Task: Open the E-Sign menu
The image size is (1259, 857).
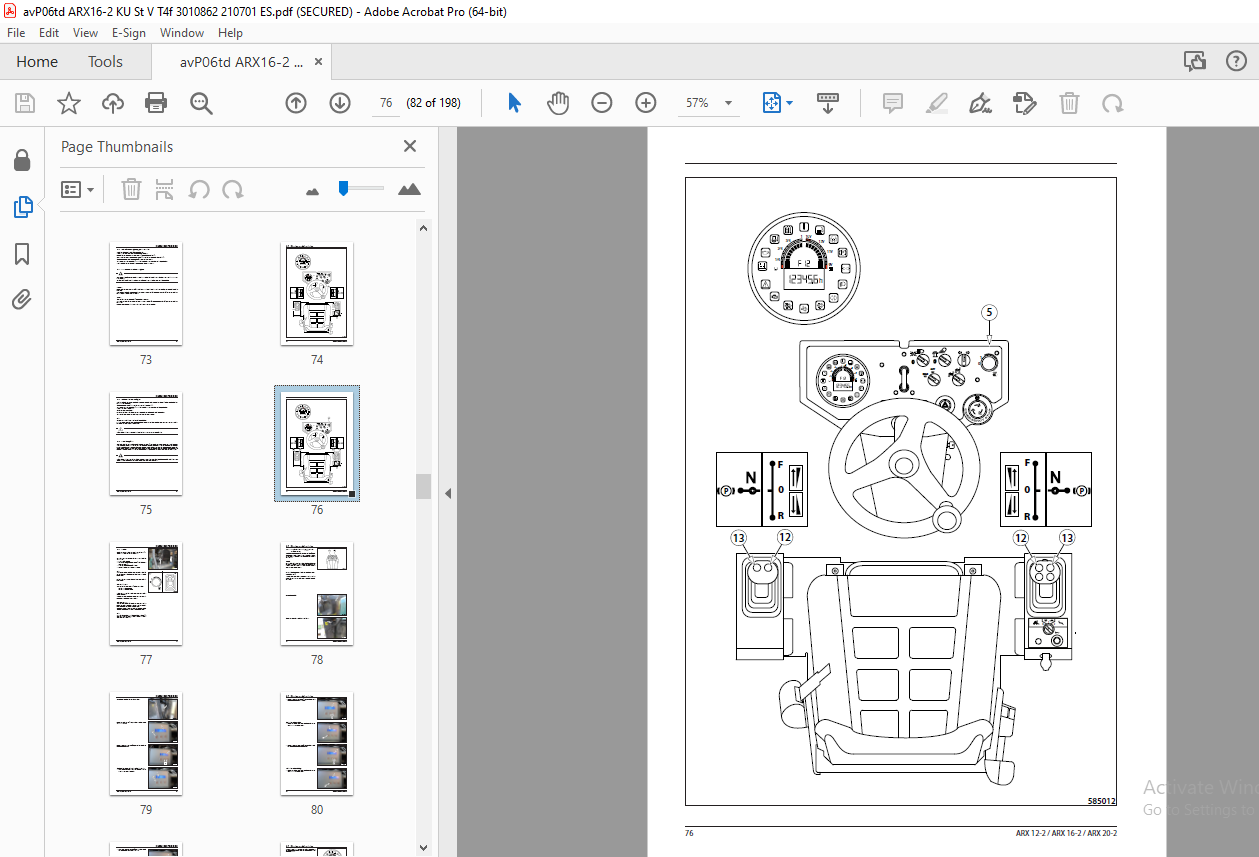Action: [129, 33]
